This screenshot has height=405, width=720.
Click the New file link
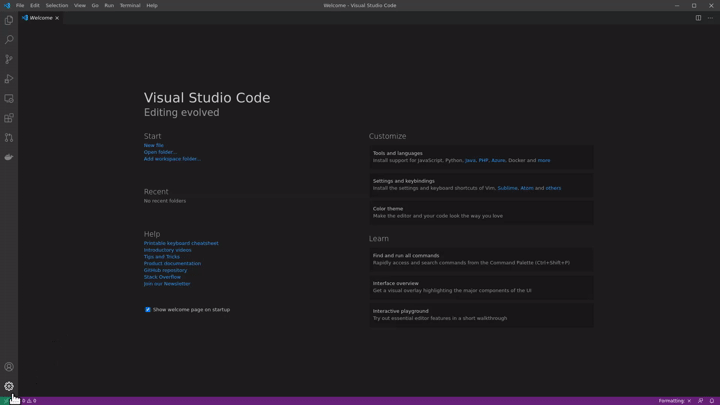click(x=153, y=145)
